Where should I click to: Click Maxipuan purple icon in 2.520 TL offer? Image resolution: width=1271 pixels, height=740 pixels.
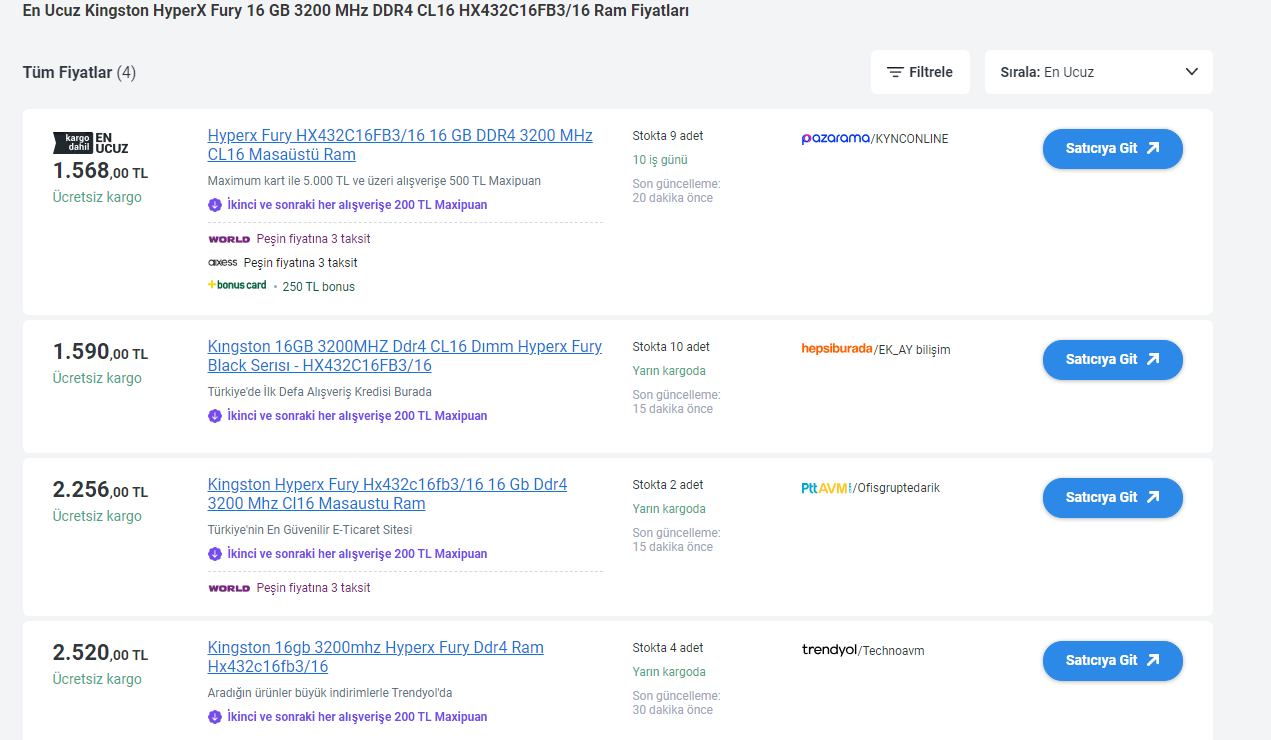[214, 717]
